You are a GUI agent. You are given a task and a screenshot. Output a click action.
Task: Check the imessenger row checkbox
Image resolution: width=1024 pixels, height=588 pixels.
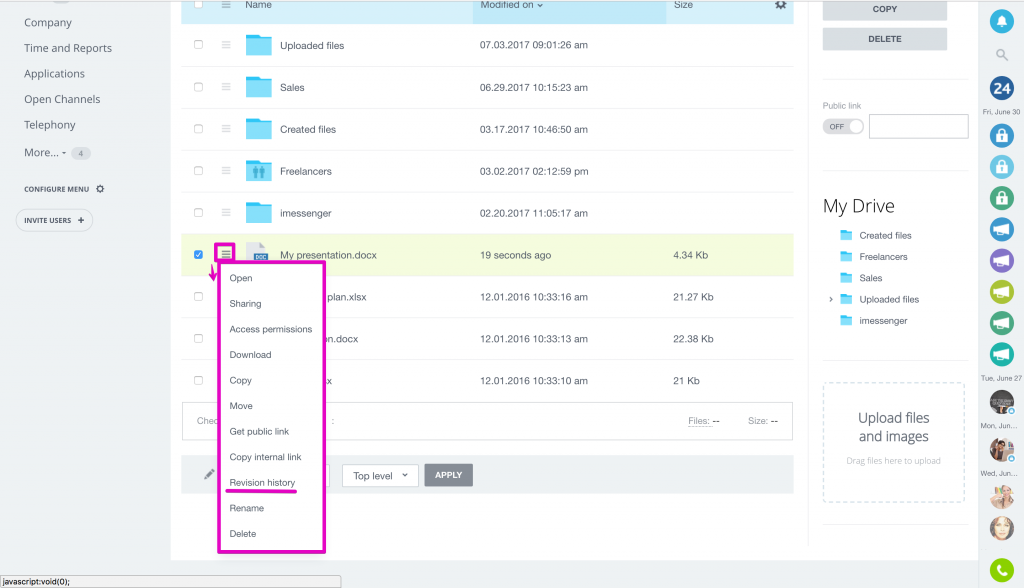point(199,212)
